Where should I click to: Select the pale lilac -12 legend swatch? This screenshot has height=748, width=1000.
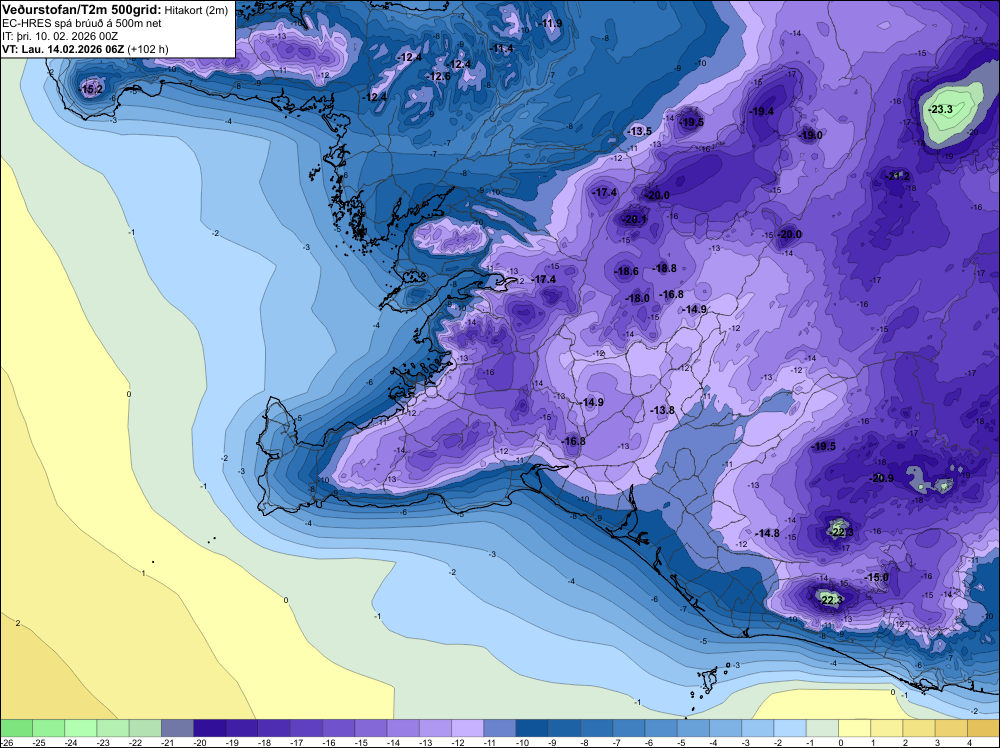(467, 728)
